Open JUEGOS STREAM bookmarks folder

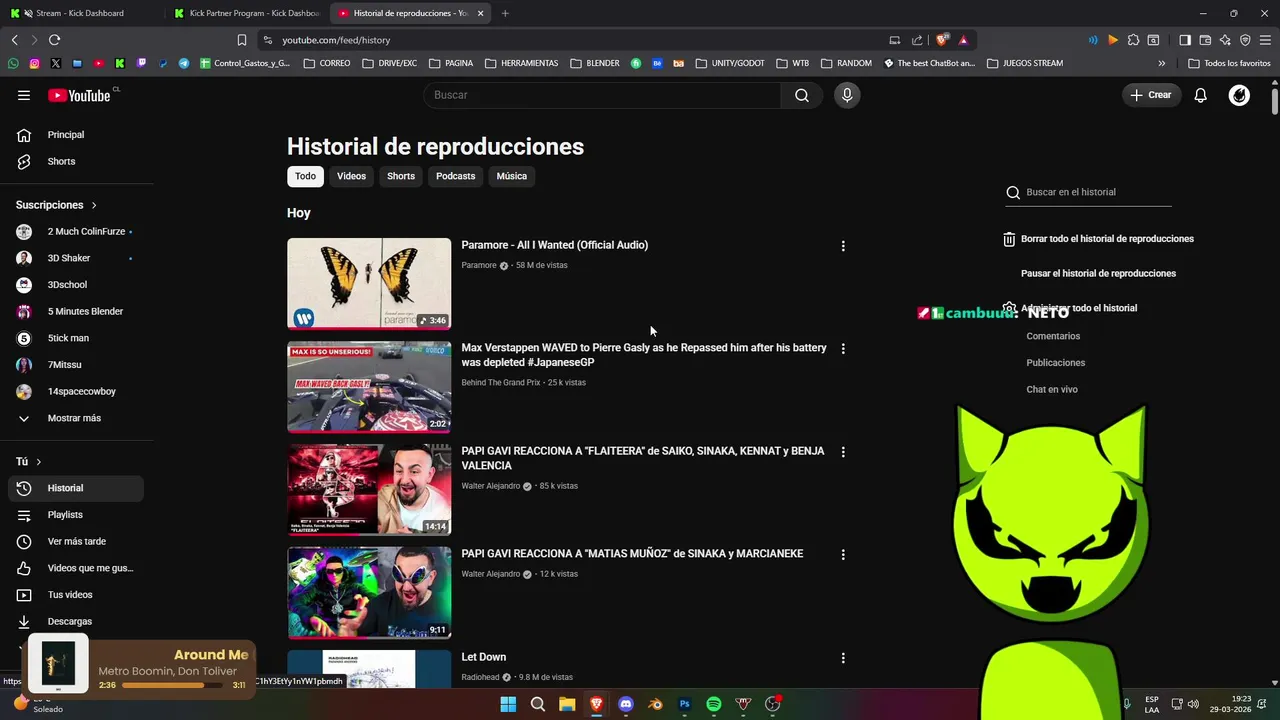coord(1025,63)
